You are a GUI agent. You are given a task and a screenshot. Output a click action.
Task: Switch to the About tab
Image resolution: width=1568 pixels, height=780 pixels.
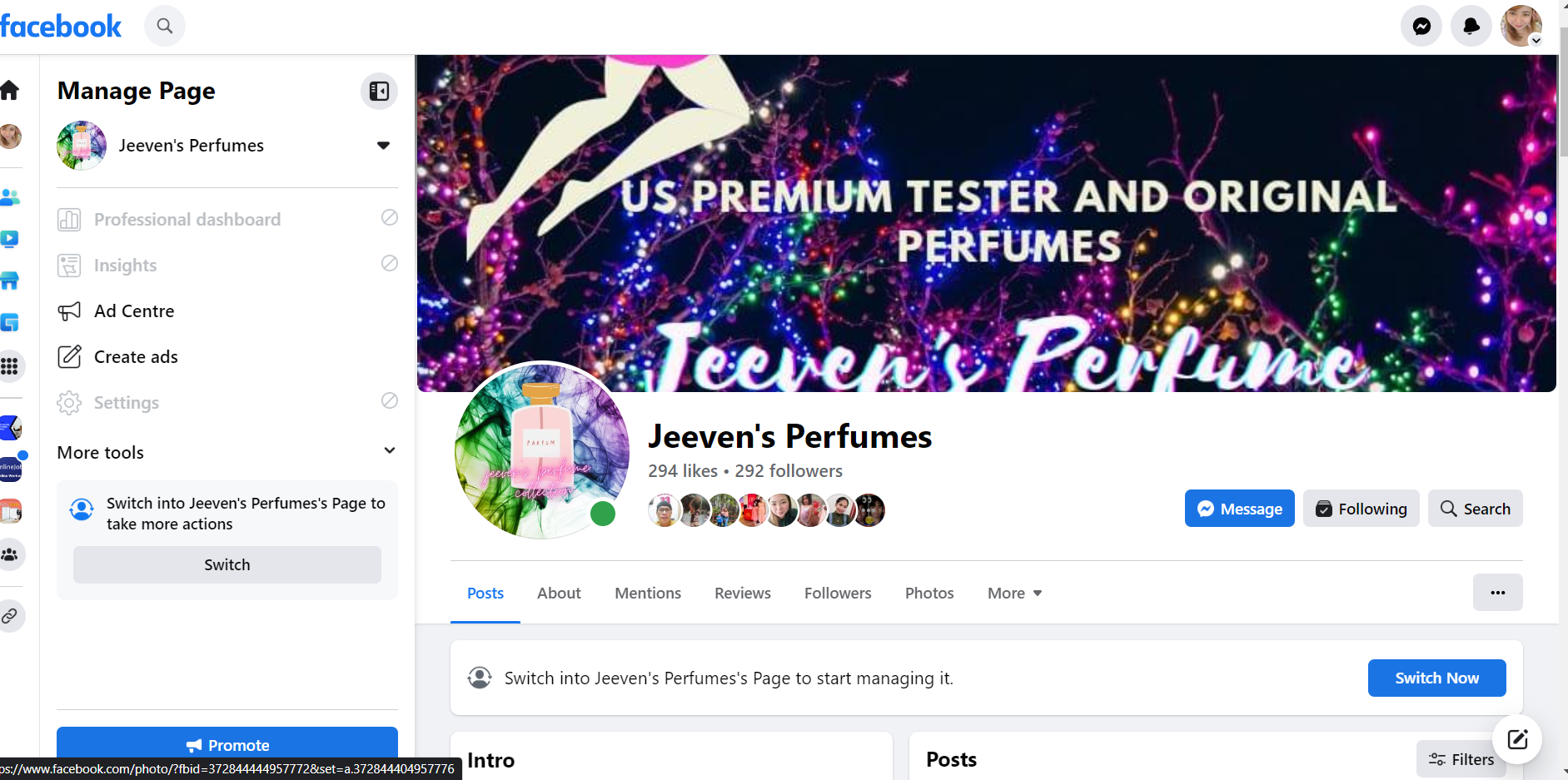coord(559,594)
